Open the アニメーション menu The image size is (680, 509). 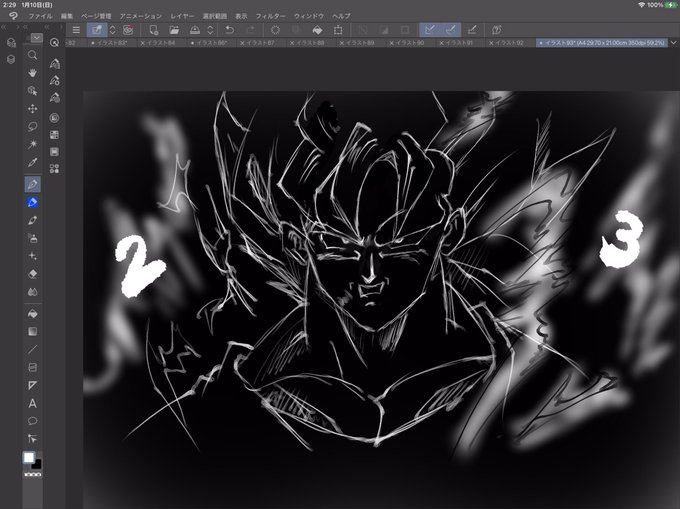(x=141, y=16)
